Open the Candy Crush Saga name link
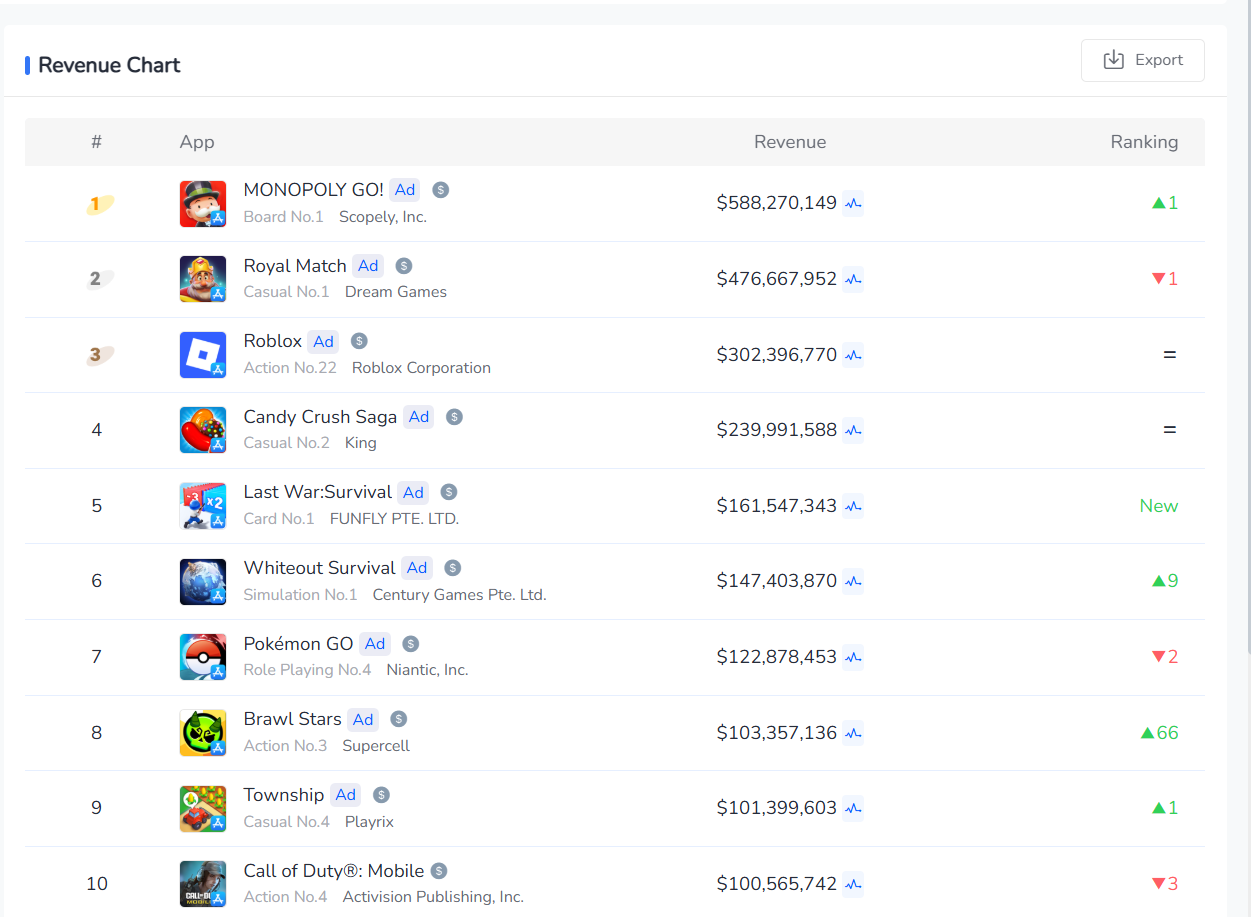The height and width of the screenshot is (917, 1251). tap(320, 417)
